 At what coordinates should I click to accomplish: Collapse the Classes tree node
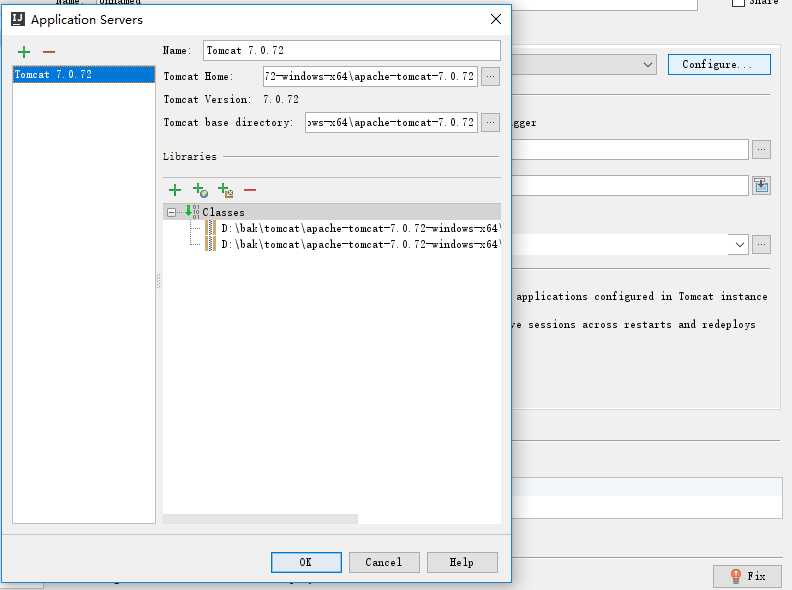point(172,212)
